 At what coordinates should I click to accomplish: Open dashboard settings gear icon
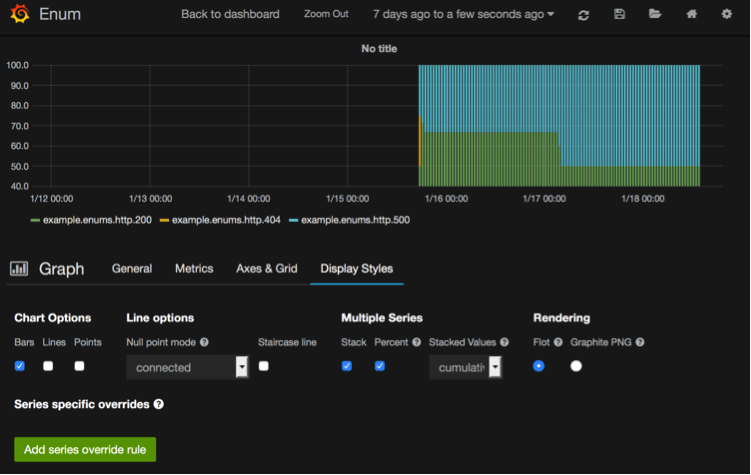pos(727,14)
